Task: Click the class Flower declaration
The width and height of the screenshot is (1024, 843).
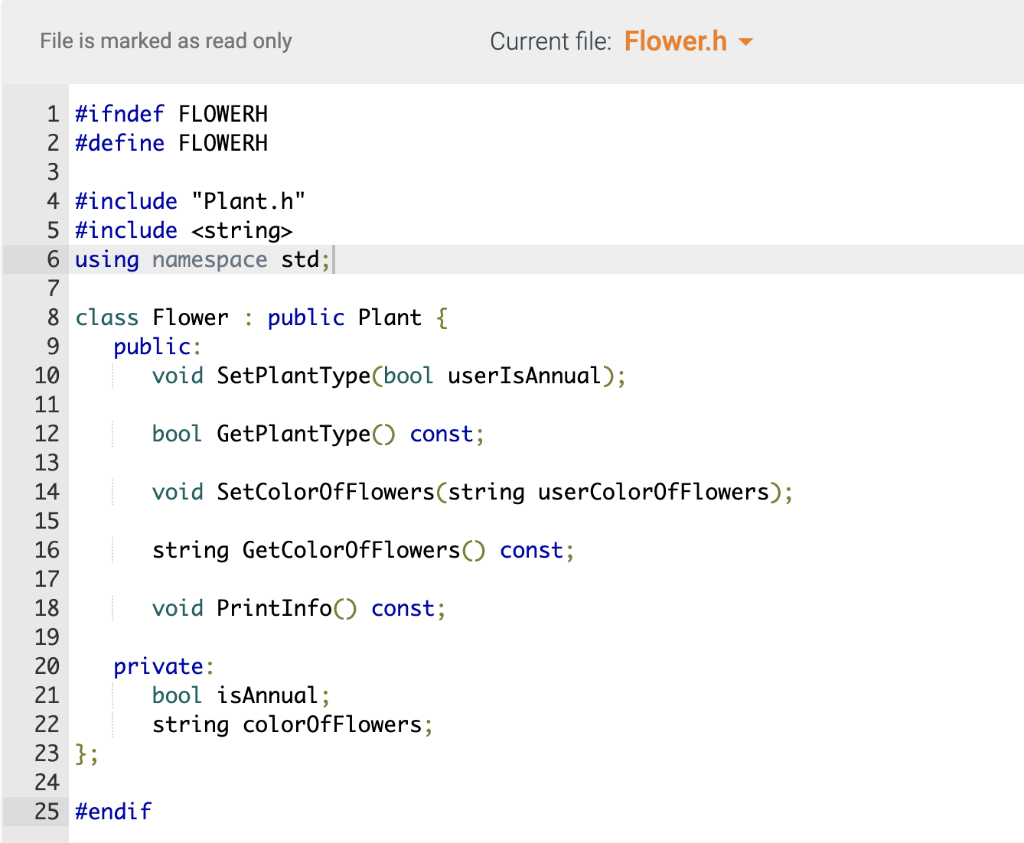Action: point(260,317)
